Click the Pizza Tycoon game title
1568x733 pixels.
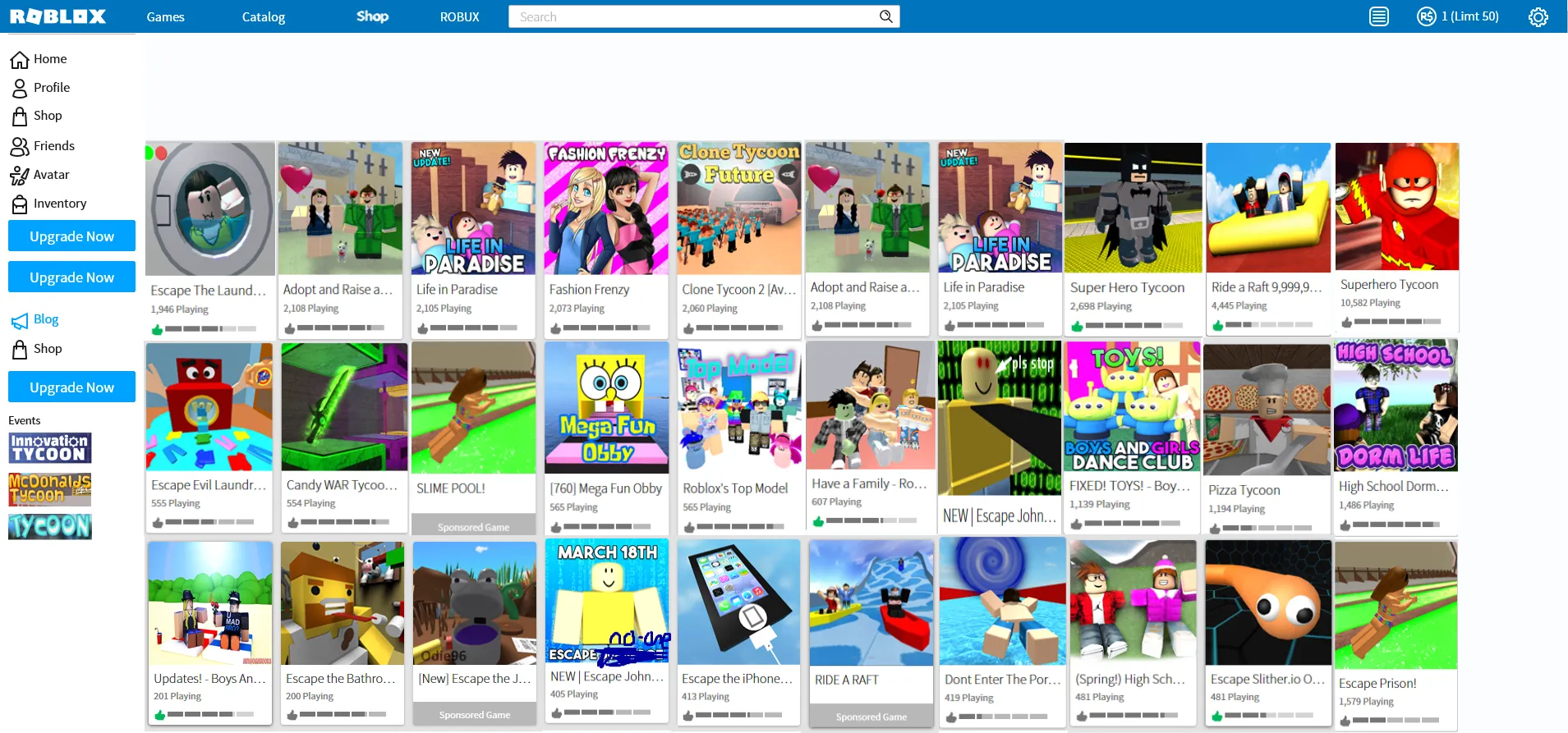tap(1244, 490)
